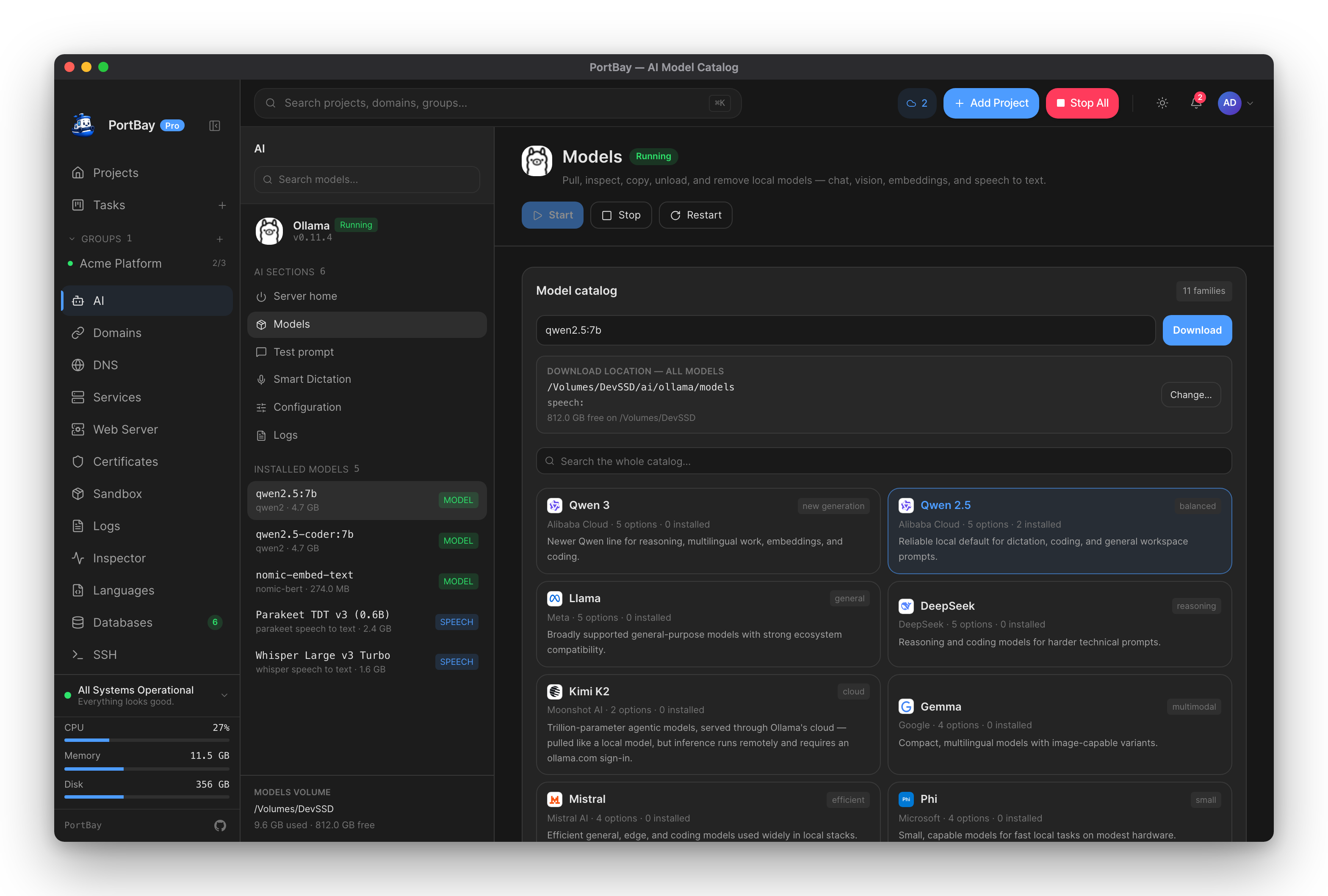Image resolution: width=1328 pixels, height=896 pixels.
Task: Select Parakeet TDT v3 speech model
Action: coord(367,621)
